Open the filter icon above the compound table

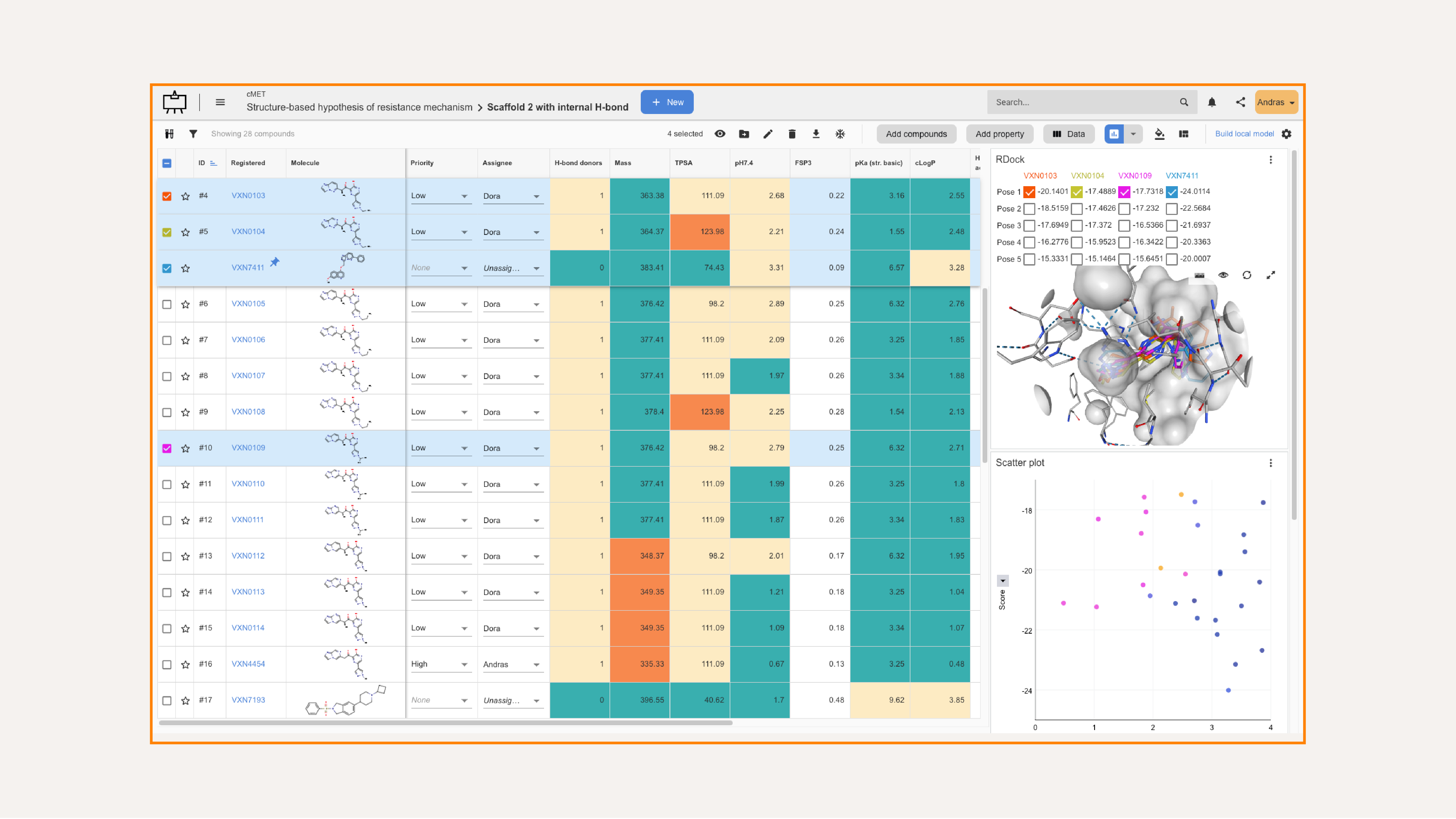point(193,133)
